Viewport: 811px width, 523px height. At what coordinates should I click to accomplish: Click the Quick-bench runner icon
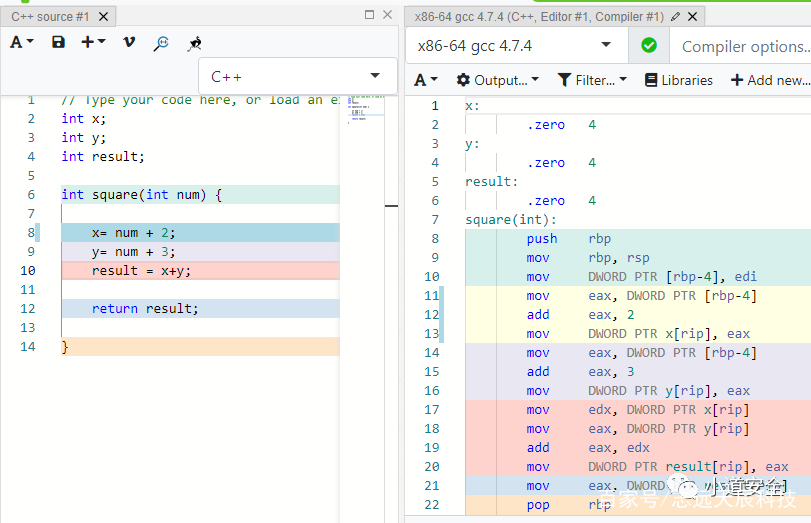click(x=194, y=43)
